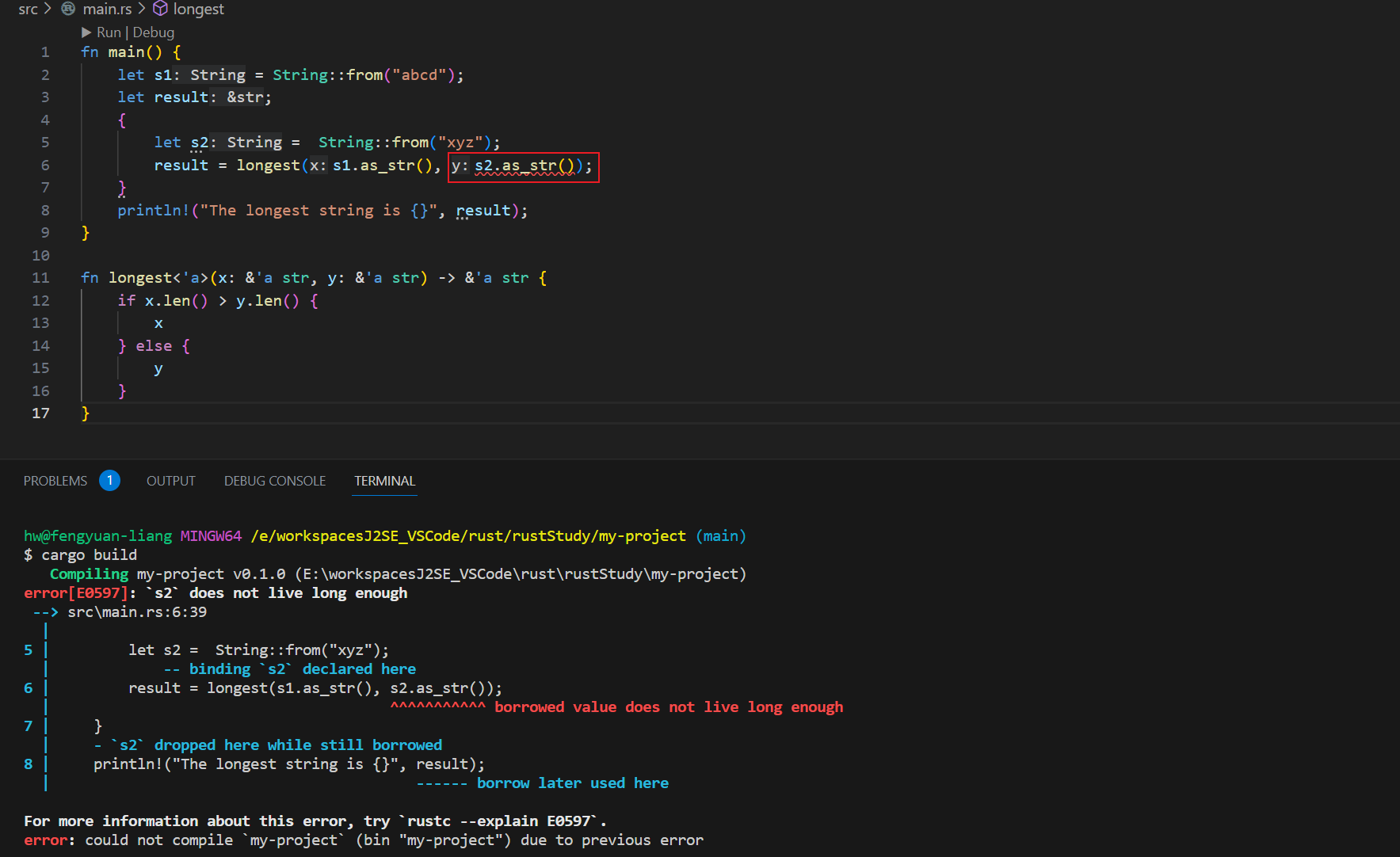Image resolution: width=1400 pixels, height=857 pixels.
Task: Click 'longest<'a>' function name on line 11
Action: click(158, 278)
